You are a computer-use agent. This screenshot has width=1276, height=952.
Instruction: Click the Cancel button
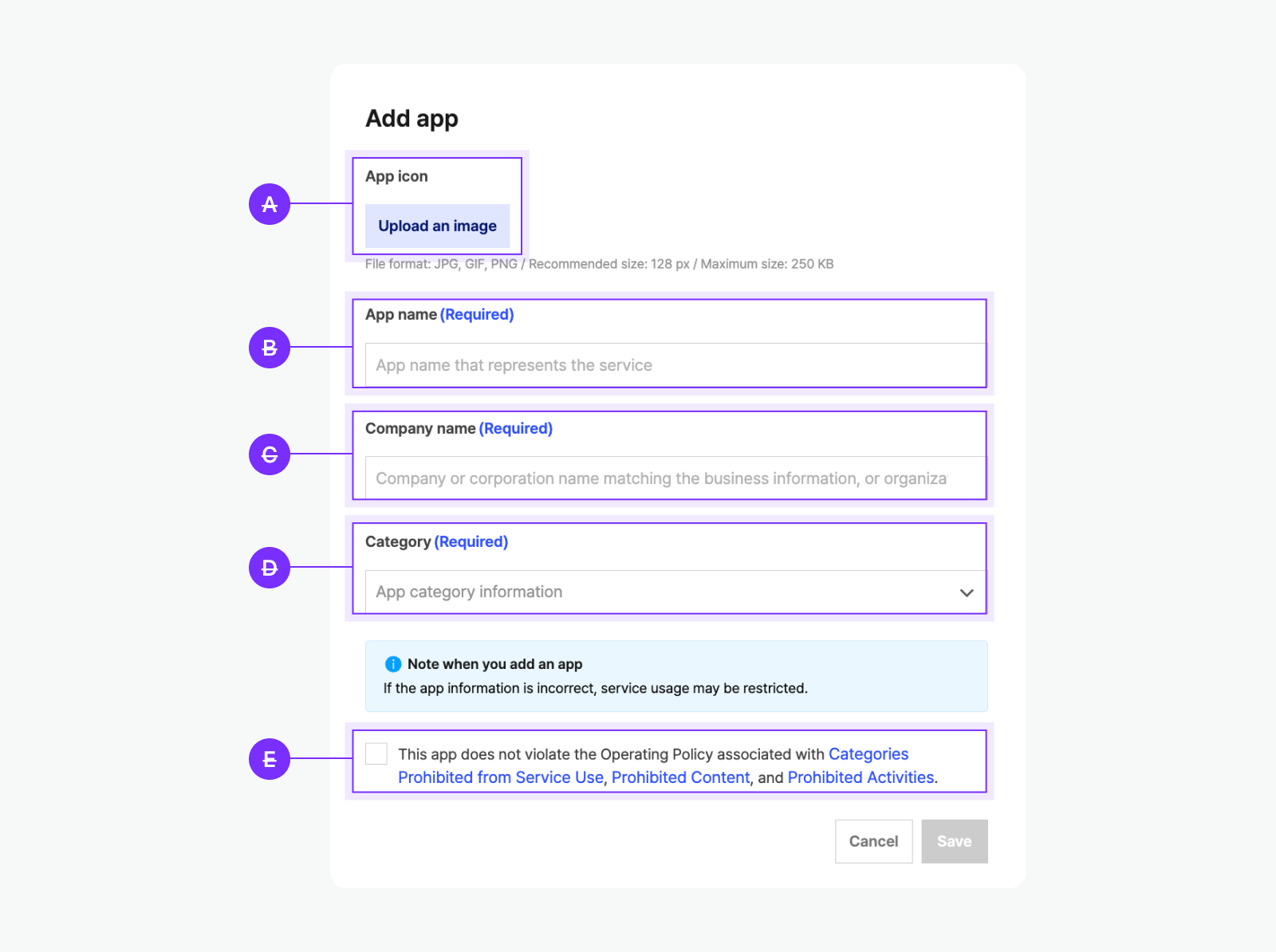(x=873, y=841)
